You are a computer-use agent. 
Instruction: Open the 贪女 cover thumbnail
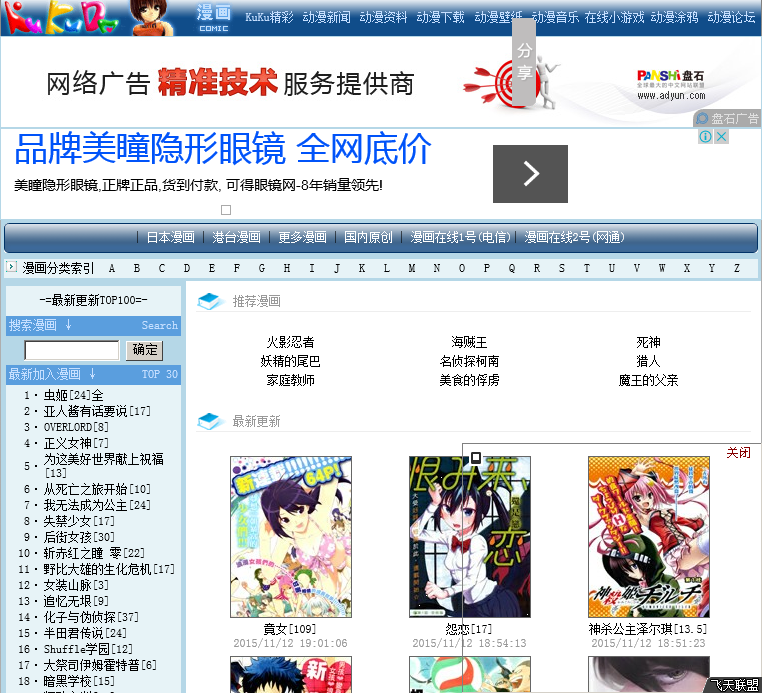291,537
